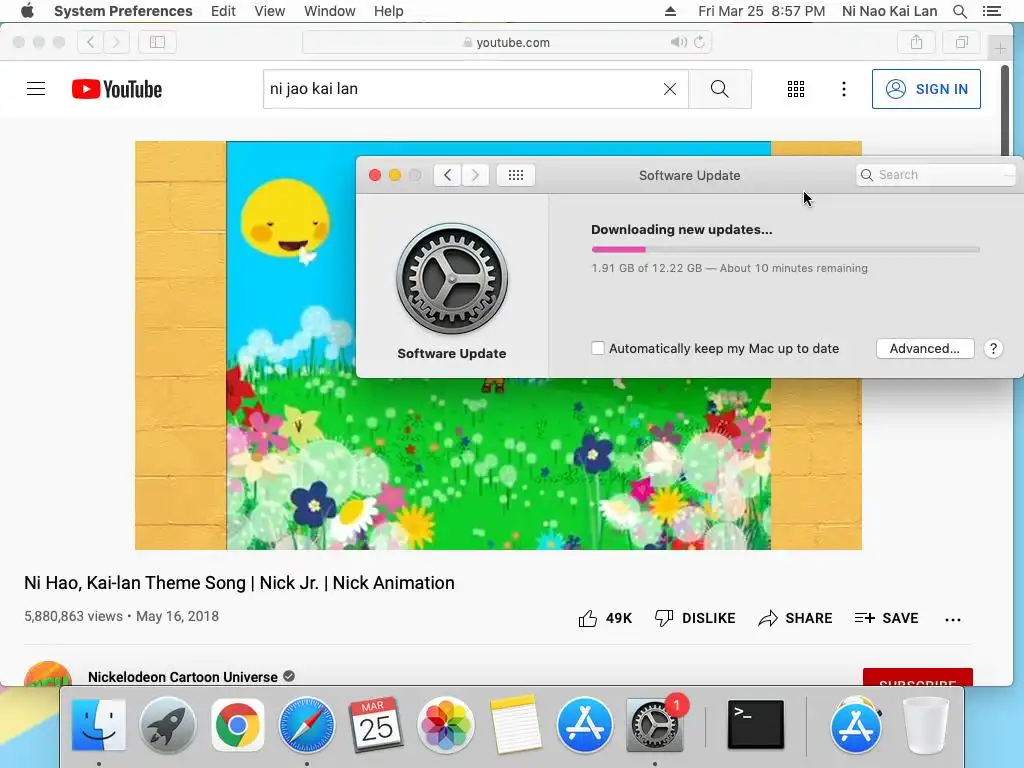Open Terminal from the Dock
Screen dimensions: 1024x768
[x=756, y=725]
